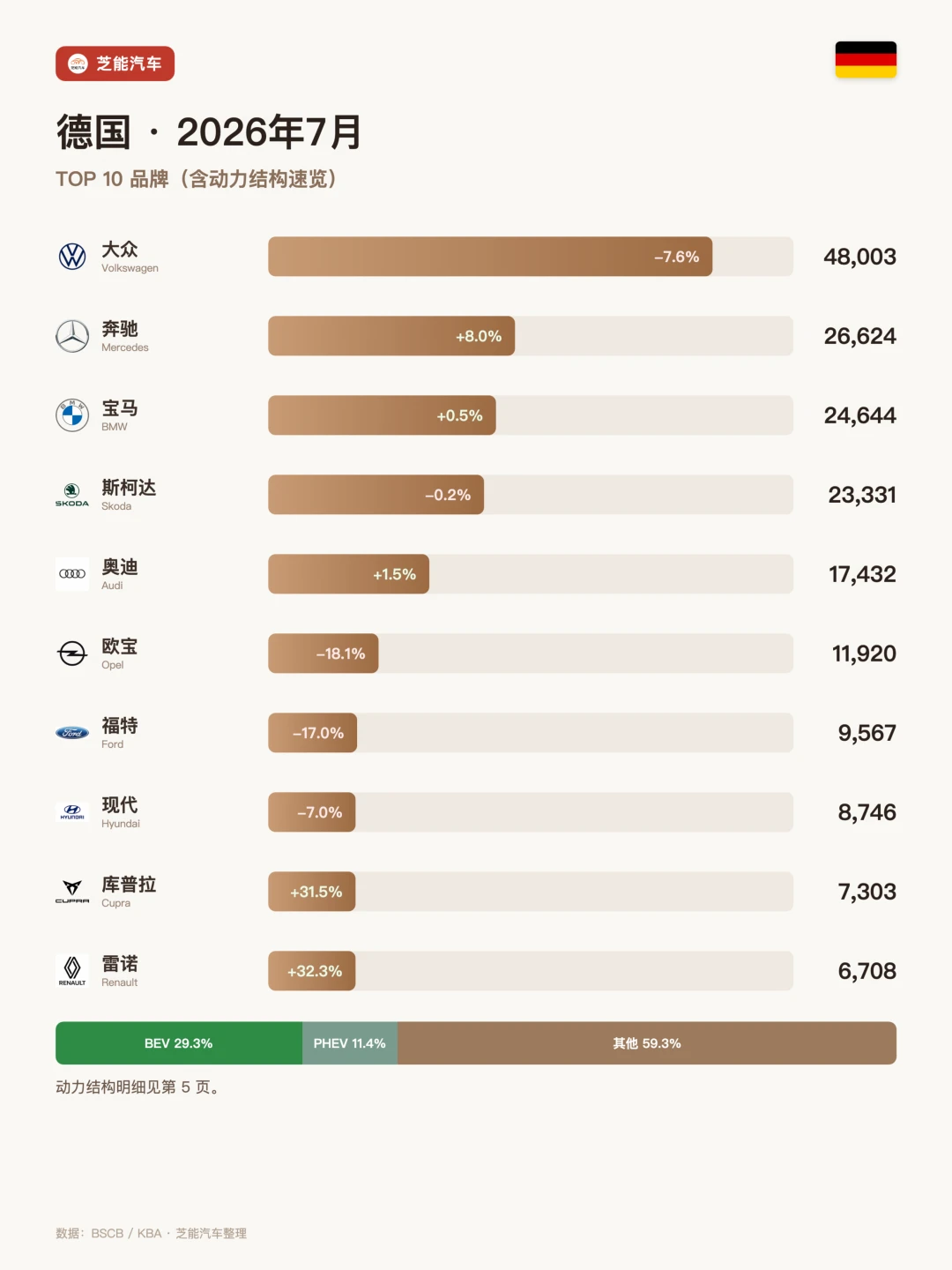Viewport: 952px width, 1270px height.
Task: Select the BMW roundel logo
Action: [72, 415]
